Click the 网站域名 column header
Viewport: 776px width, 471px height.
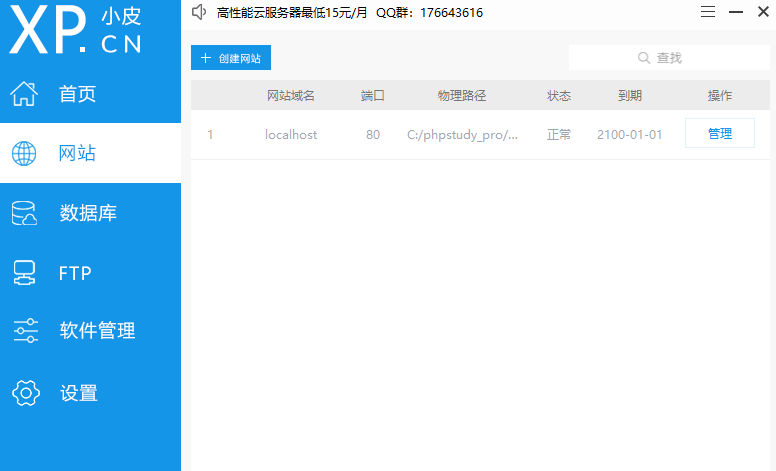(x=291, y=95)
